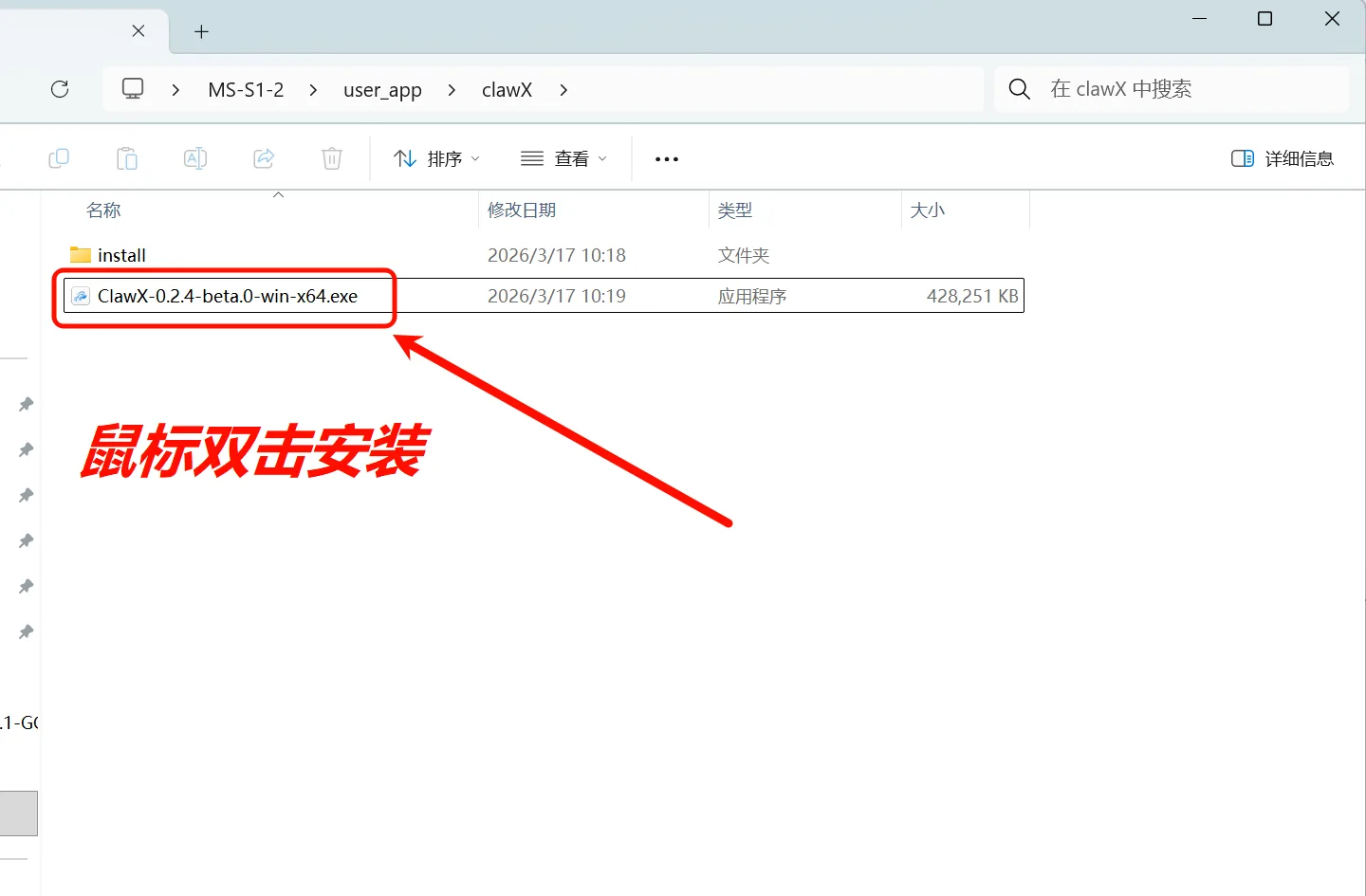Screen dimensions: 1366x896
Task: Close the Explorer window
Action: tap(1332, 19)
